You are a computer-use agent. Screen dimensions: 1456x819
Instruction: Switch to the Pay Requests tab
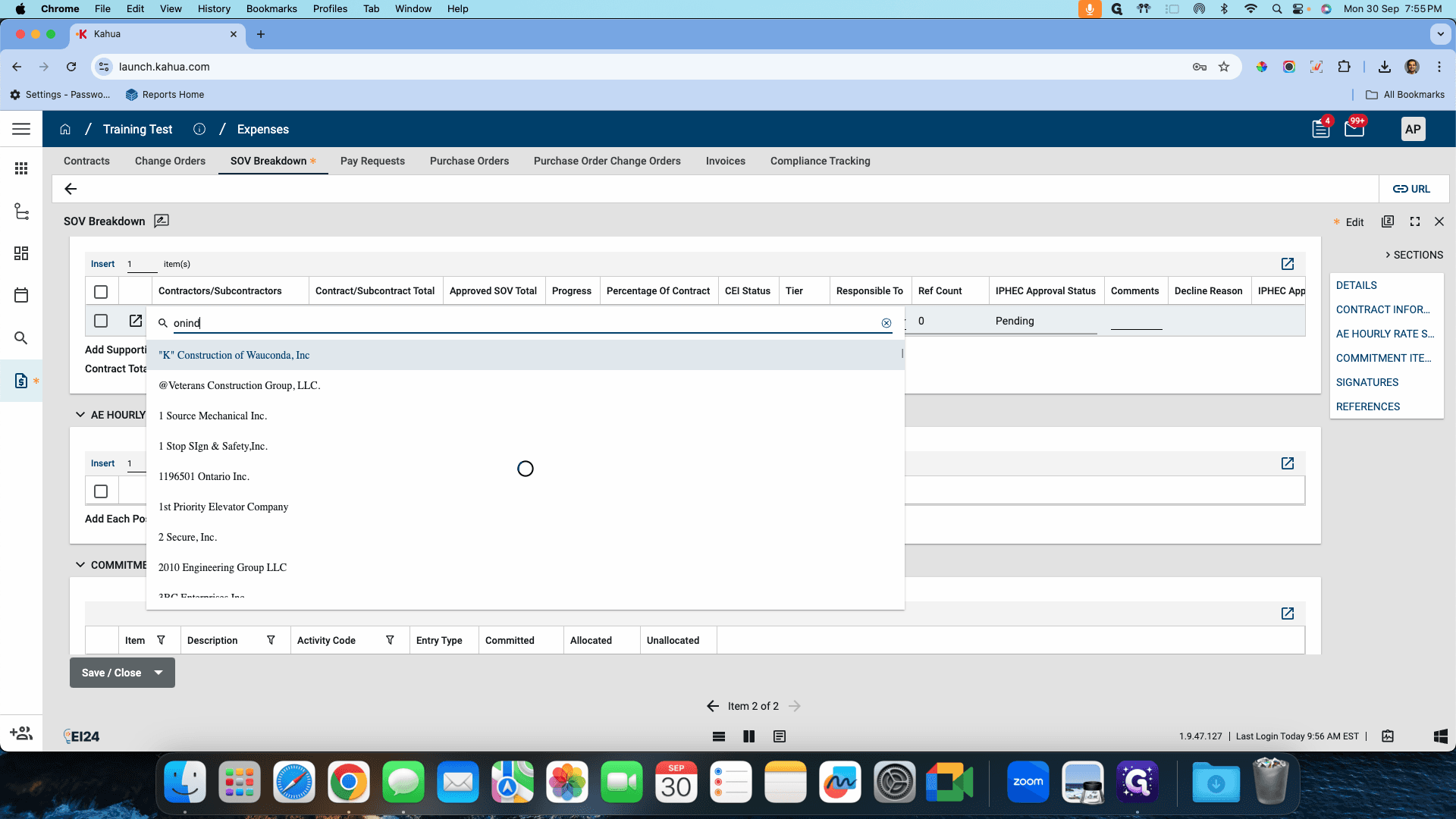(x=372, y=161)
